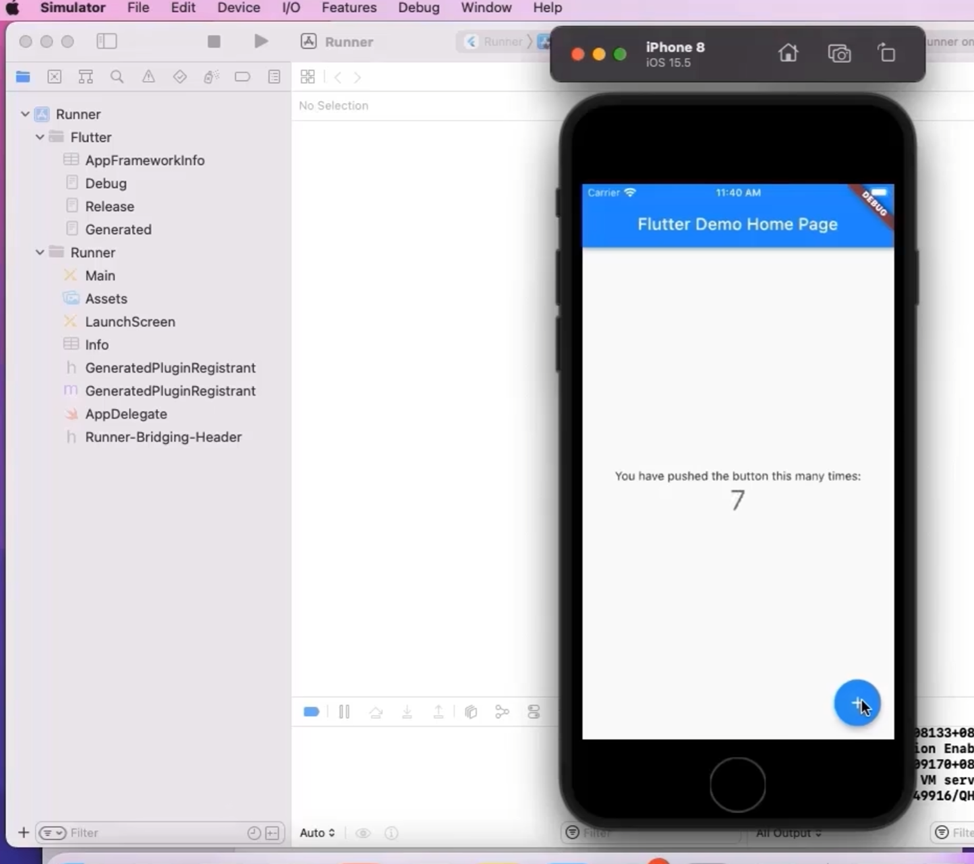Viewport: 974px width, 864px height.
Task: Step into in debug bar
Action: pyautogui.click(x=407, y=712)
